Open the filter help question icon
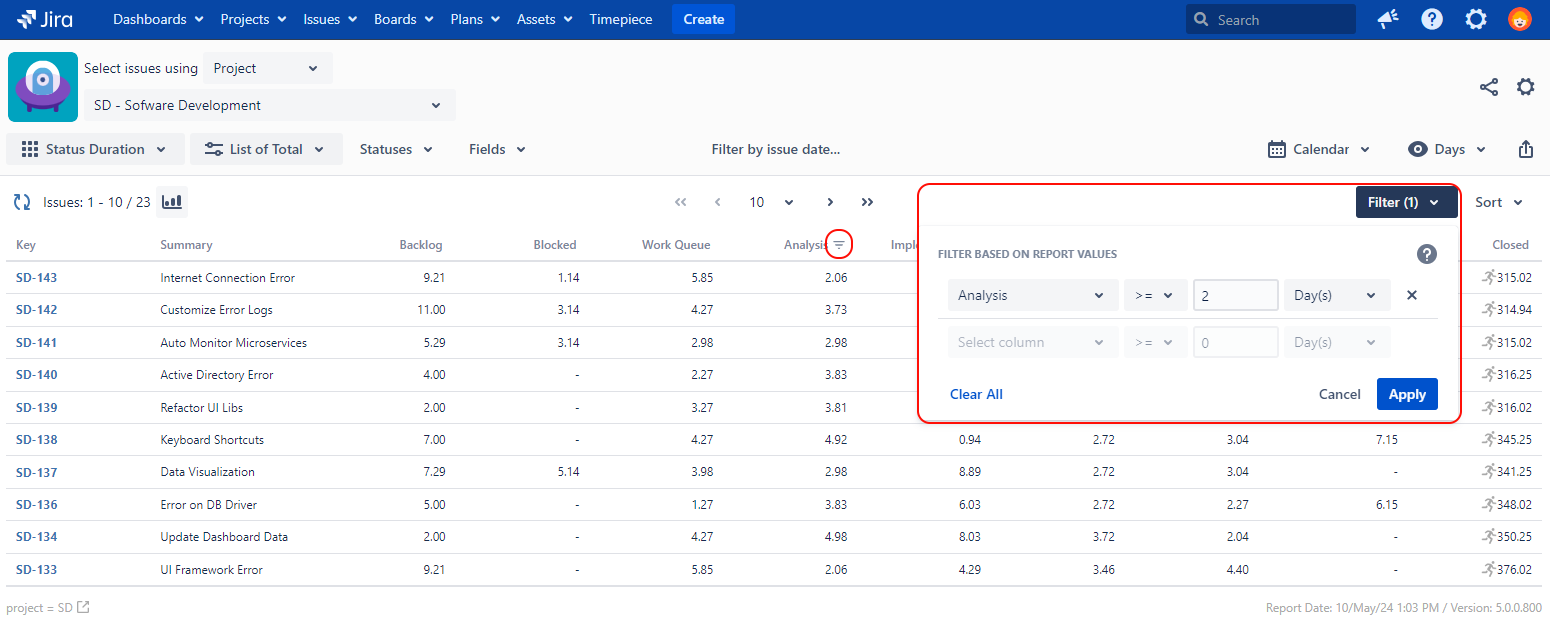The height and width of the screenshot is (622, 1550). point(1427,254)
